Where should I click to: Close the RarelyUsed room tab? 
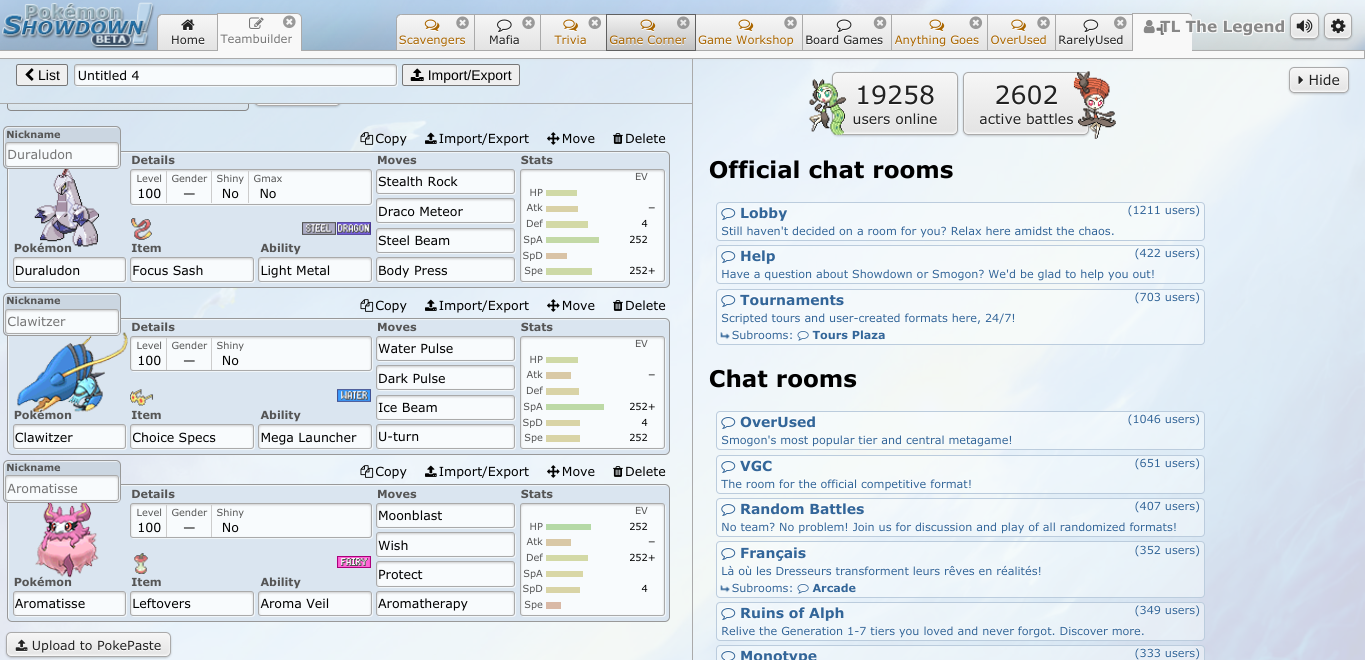[x=1122, y=22]
